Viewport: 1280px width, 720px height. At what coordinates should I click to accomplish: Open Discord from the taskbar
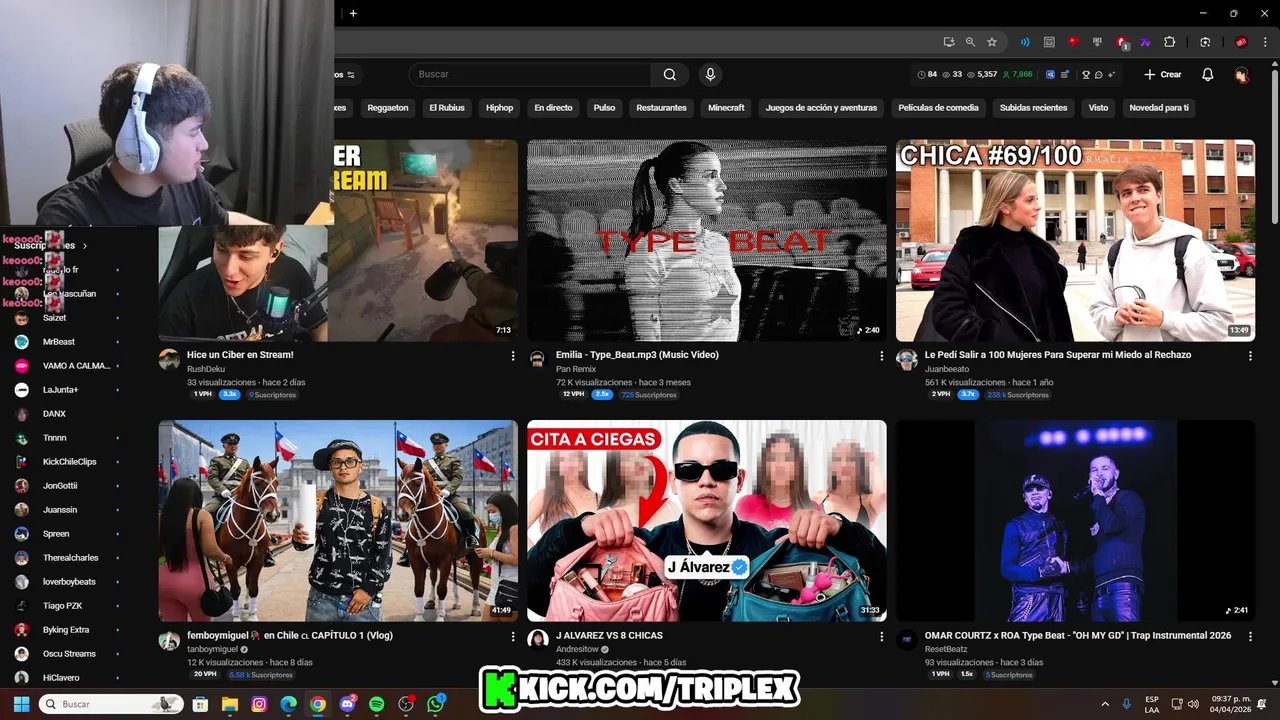[347, 704]
